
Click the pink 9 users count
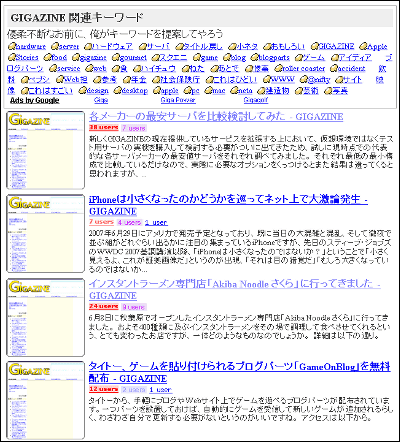[134, 307]
